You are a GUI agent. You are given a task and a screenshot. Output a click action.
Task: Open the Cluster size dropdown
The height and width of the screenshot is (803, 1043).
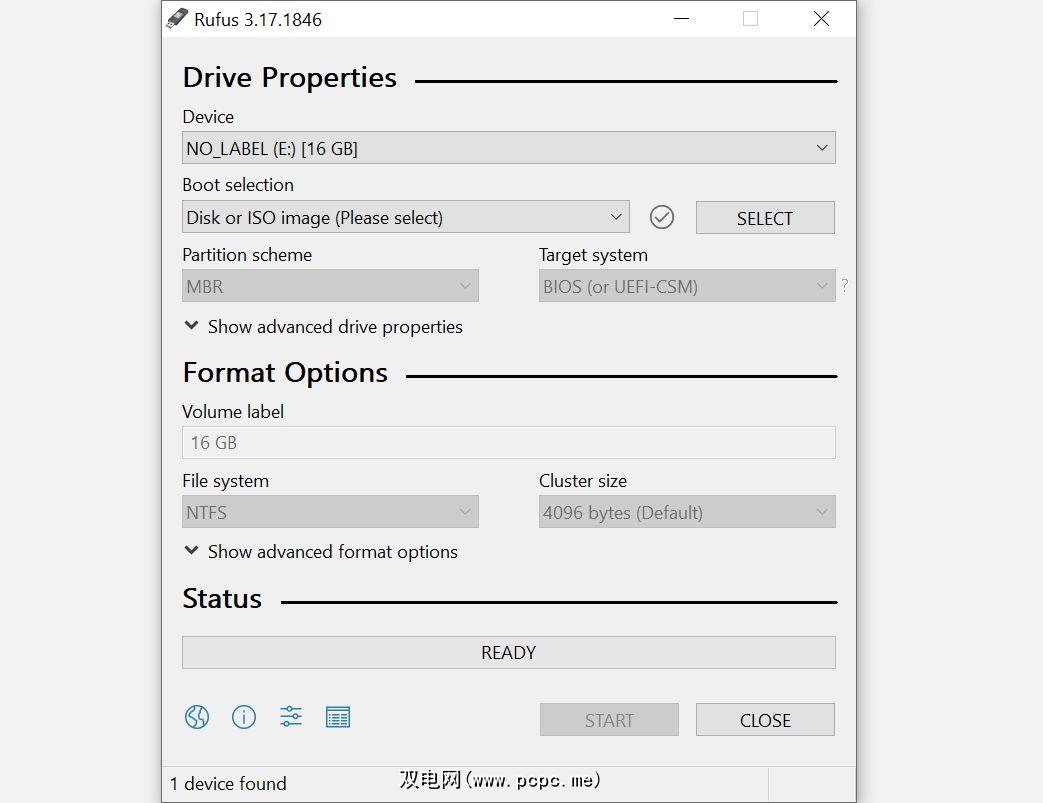687,512
